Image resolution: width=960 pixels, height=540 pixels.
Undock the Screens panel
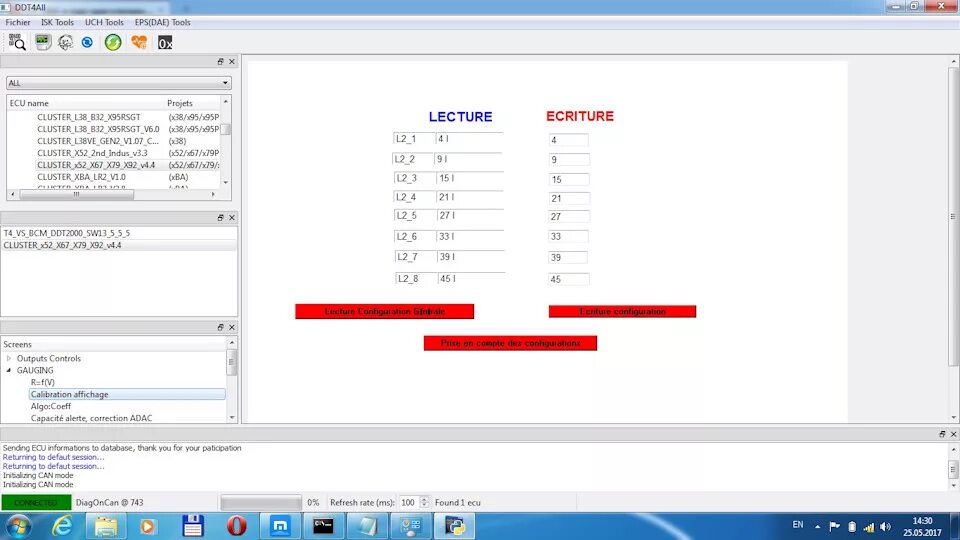(x=220, y=328)
